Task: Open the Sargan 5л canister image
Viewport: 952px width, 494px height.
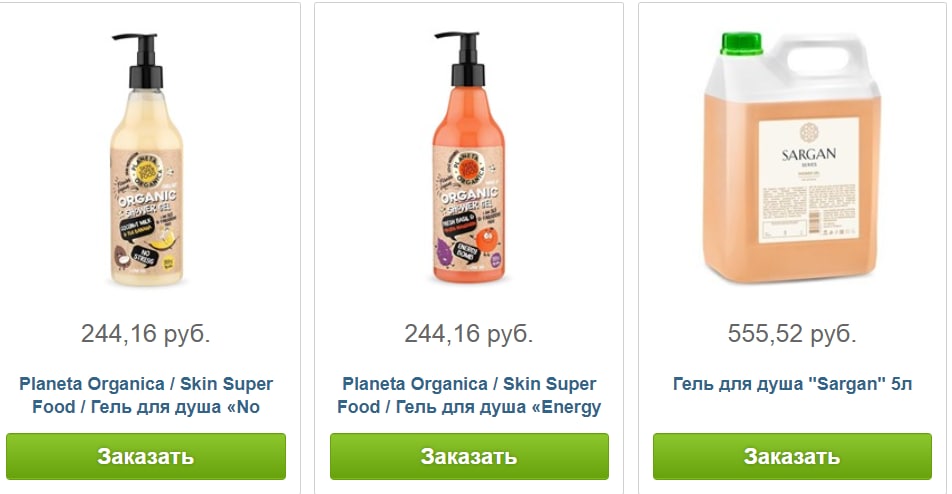Action: (x=792, y=158)
